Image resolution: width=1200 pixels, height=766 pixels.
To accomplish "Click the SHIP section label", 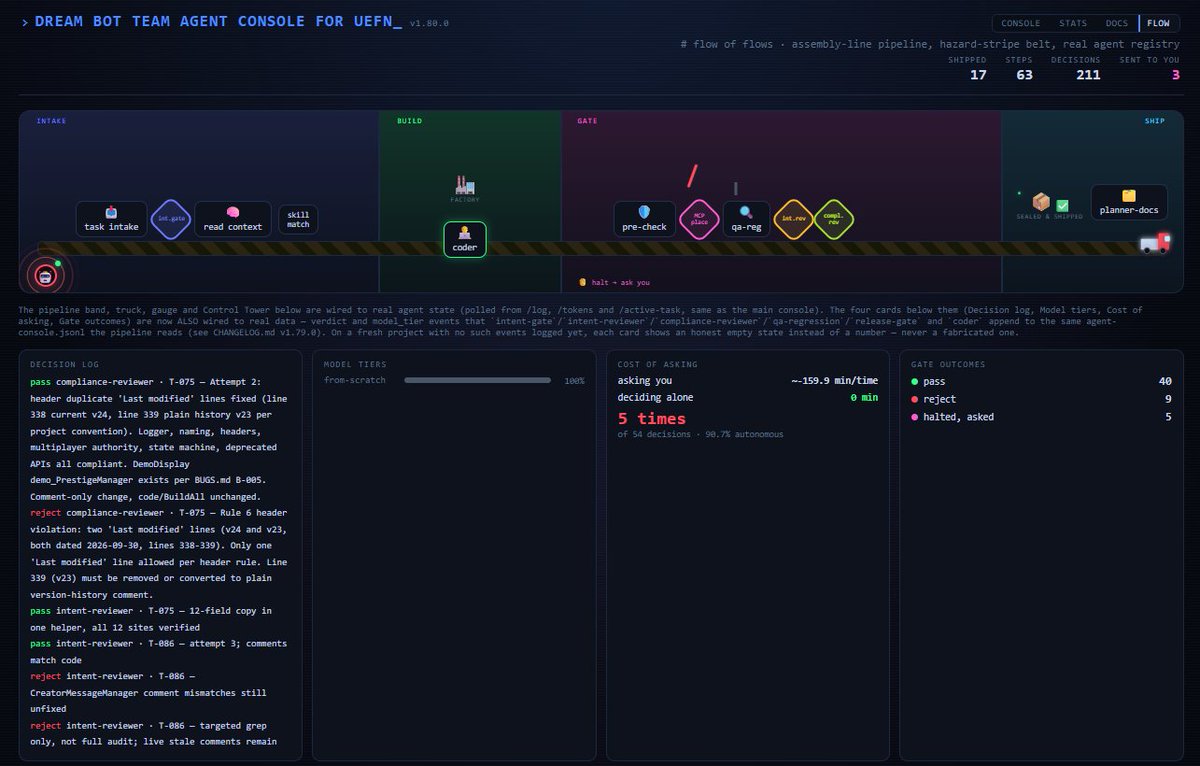I will click(1155, 121).
